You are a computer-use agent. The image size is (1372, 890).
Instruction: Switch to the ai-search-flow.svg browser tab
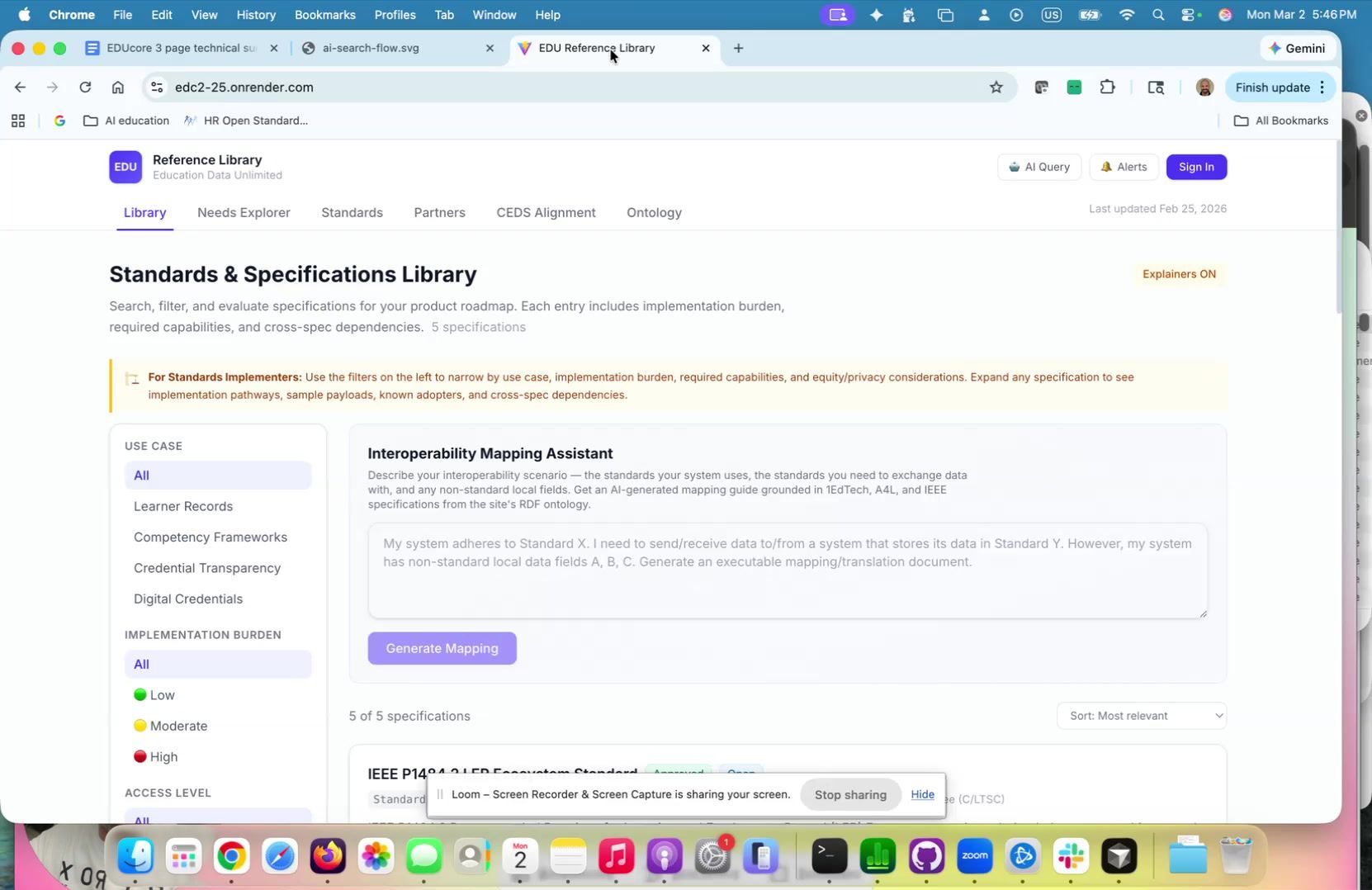398,48
